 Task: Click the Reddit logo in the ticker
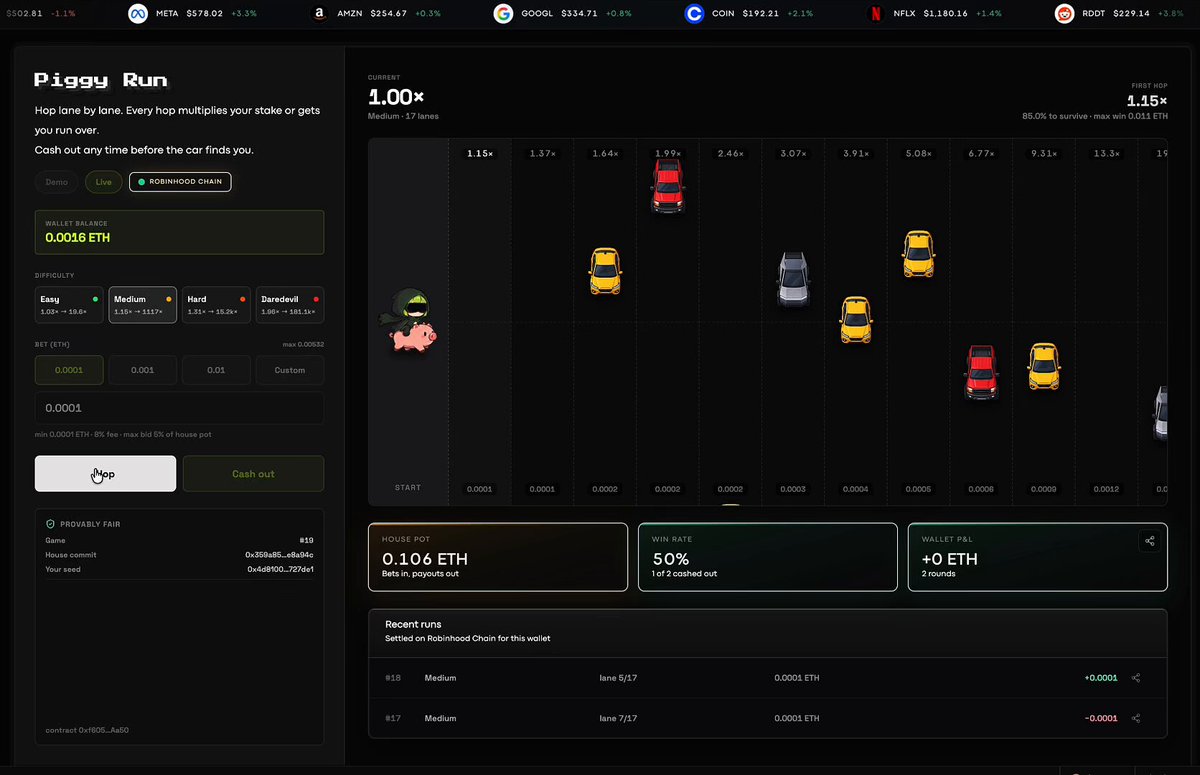(1064, 14)
